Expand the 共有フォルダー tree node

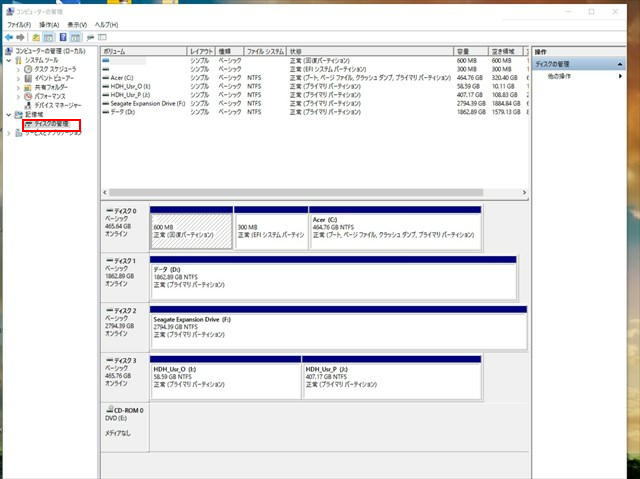[x=18, y=86]
